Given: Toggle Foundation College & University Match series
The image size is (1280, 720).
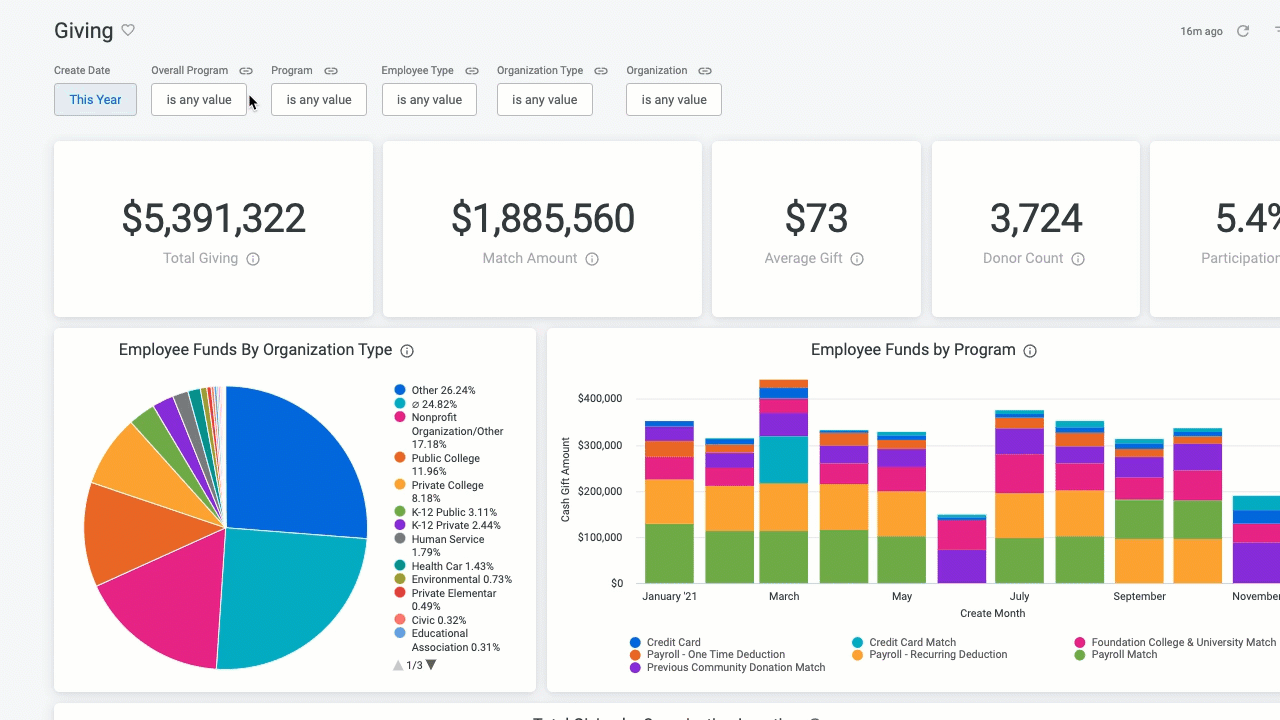Looking at the screenshot, I should 1176,642.
